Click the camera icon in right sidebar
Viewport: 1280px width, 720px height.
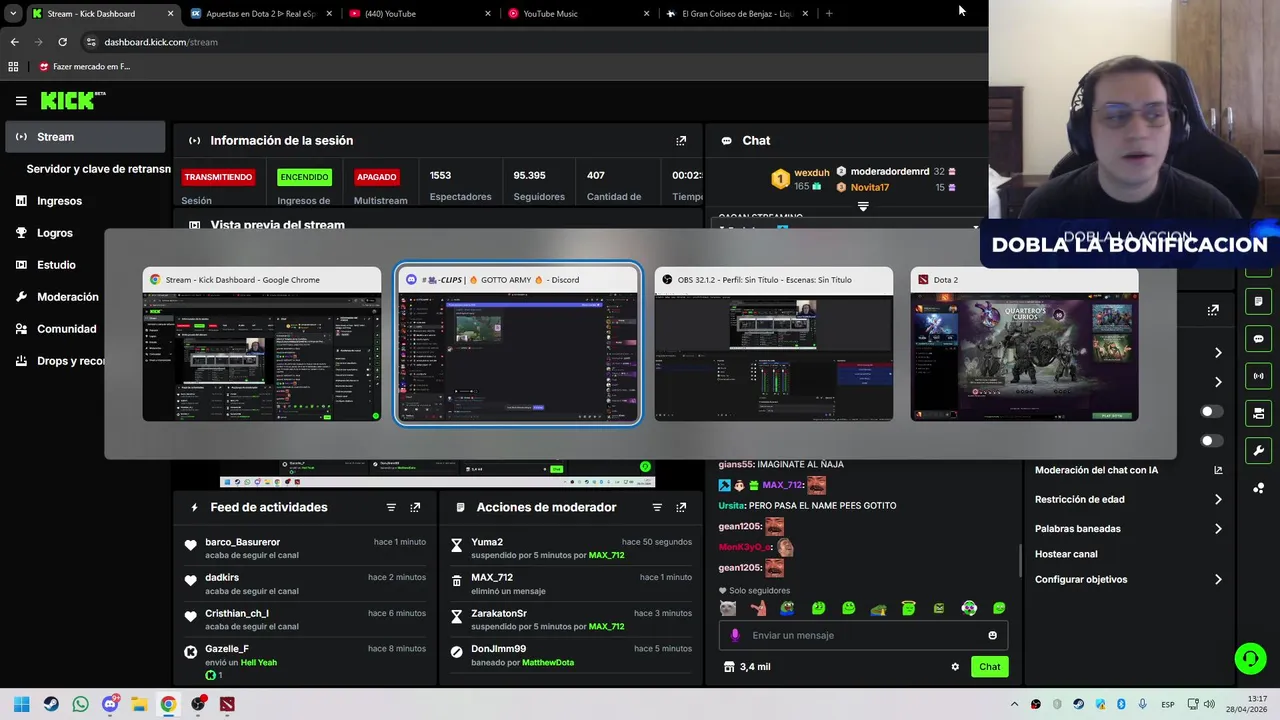1258,413
